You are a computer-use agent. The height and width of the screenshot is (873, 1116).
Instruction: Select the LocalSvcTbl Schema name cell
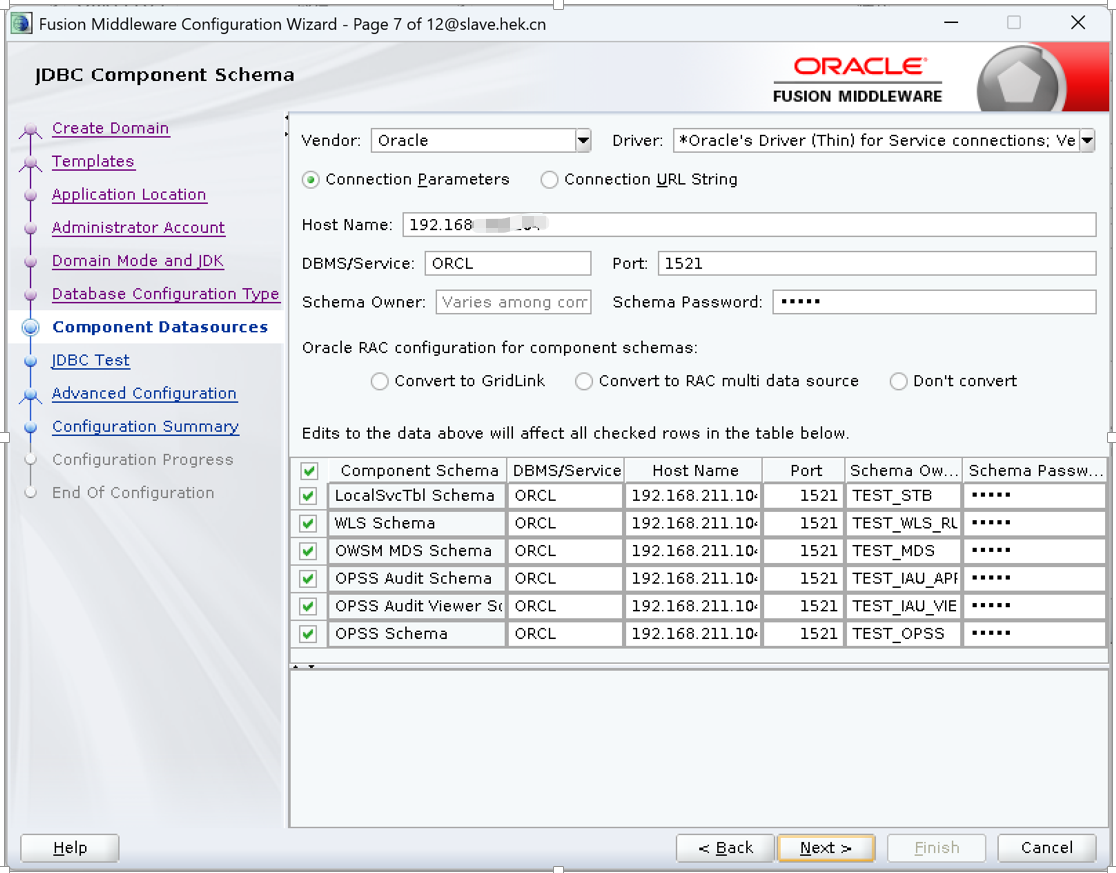[x=417, y=496]
